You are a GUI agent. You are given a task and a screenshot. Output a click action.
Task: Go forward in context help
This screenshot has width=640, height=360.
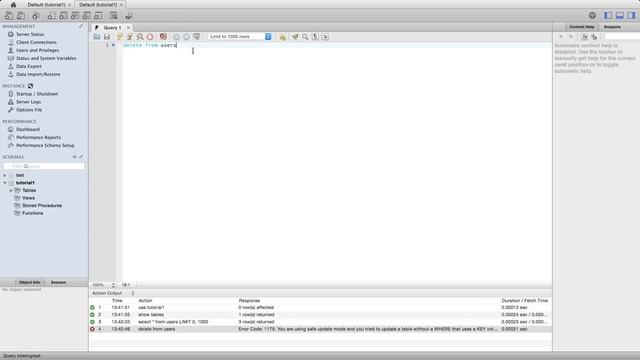coord(571,37)
